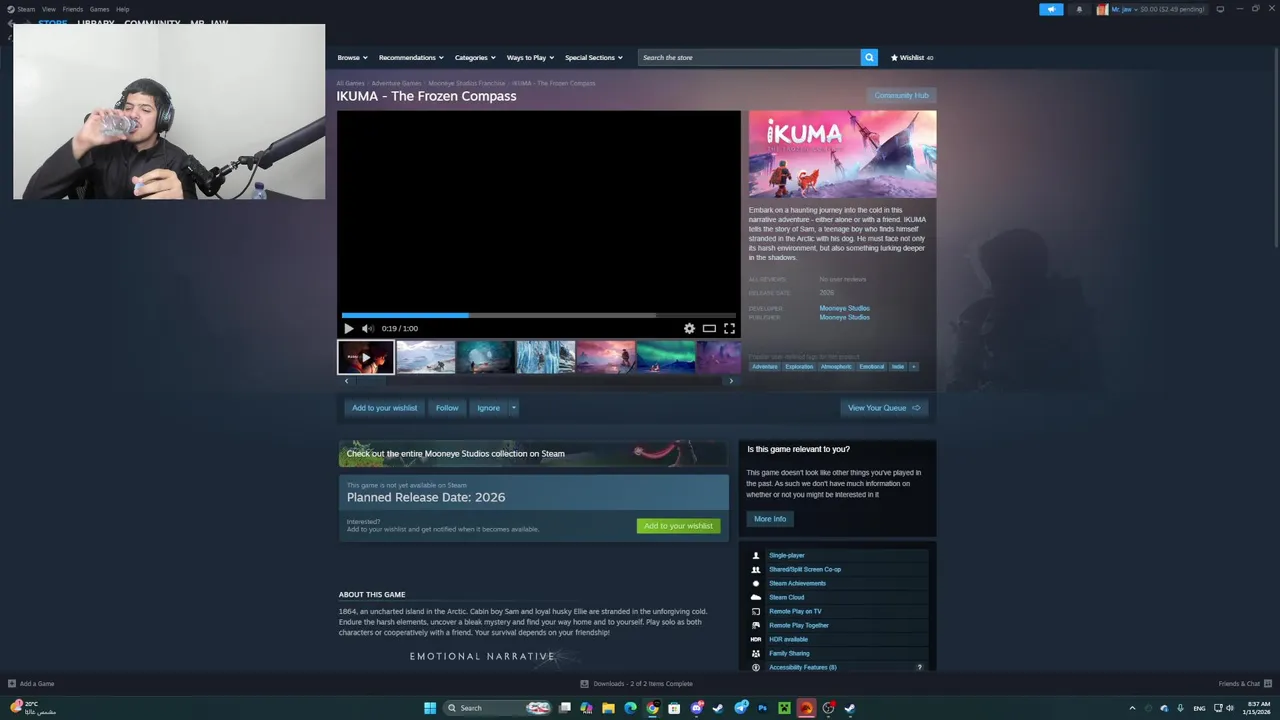This screenshot has width=1280, height=720.
Task: Click the VR/Big Picture monitor icon
Action: tap(1220, 9)
